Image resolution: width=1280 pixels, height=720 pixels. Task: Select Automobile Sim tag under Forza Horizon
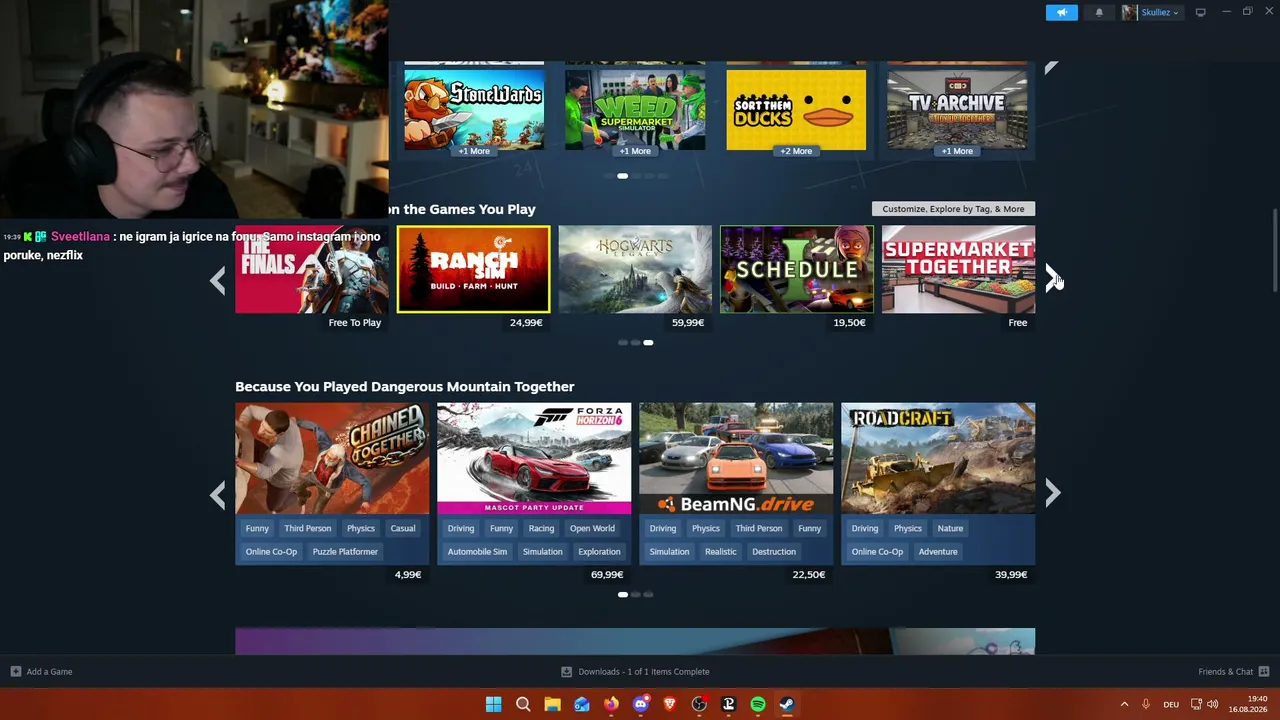pos(477,552)
